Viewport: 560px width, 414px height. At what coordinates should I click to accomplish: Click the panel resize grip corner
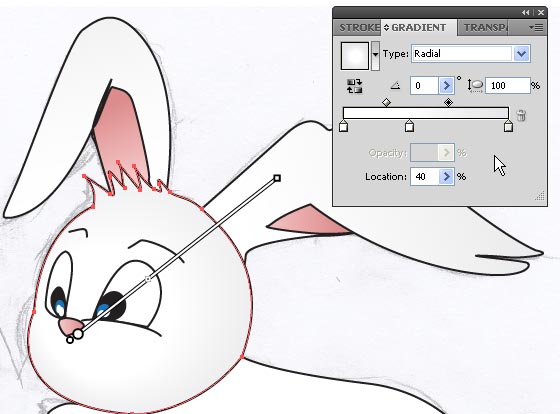[540, 196]
